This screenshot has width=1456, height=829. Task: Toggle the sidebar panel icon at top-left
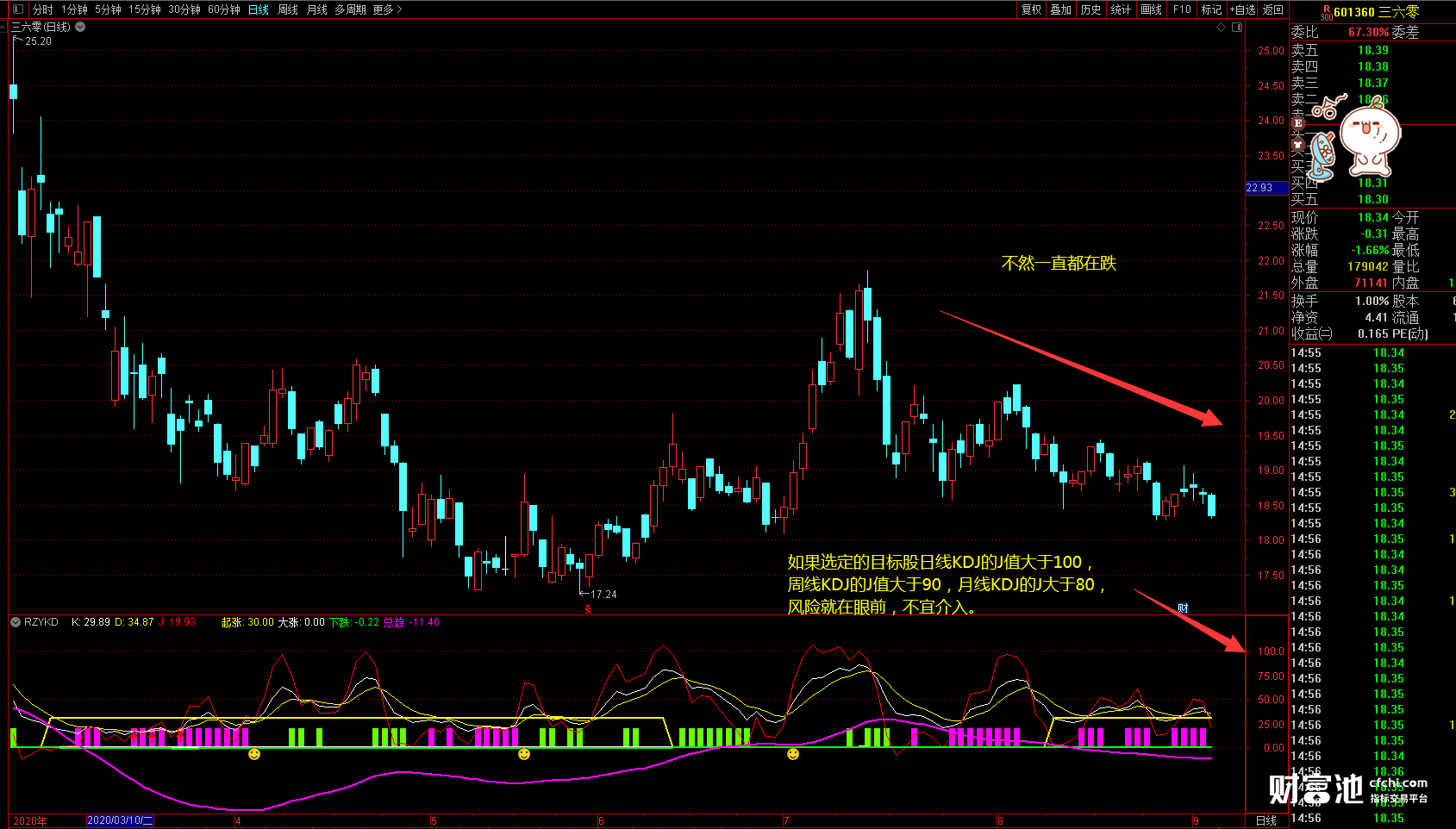[x=18, y=9]
